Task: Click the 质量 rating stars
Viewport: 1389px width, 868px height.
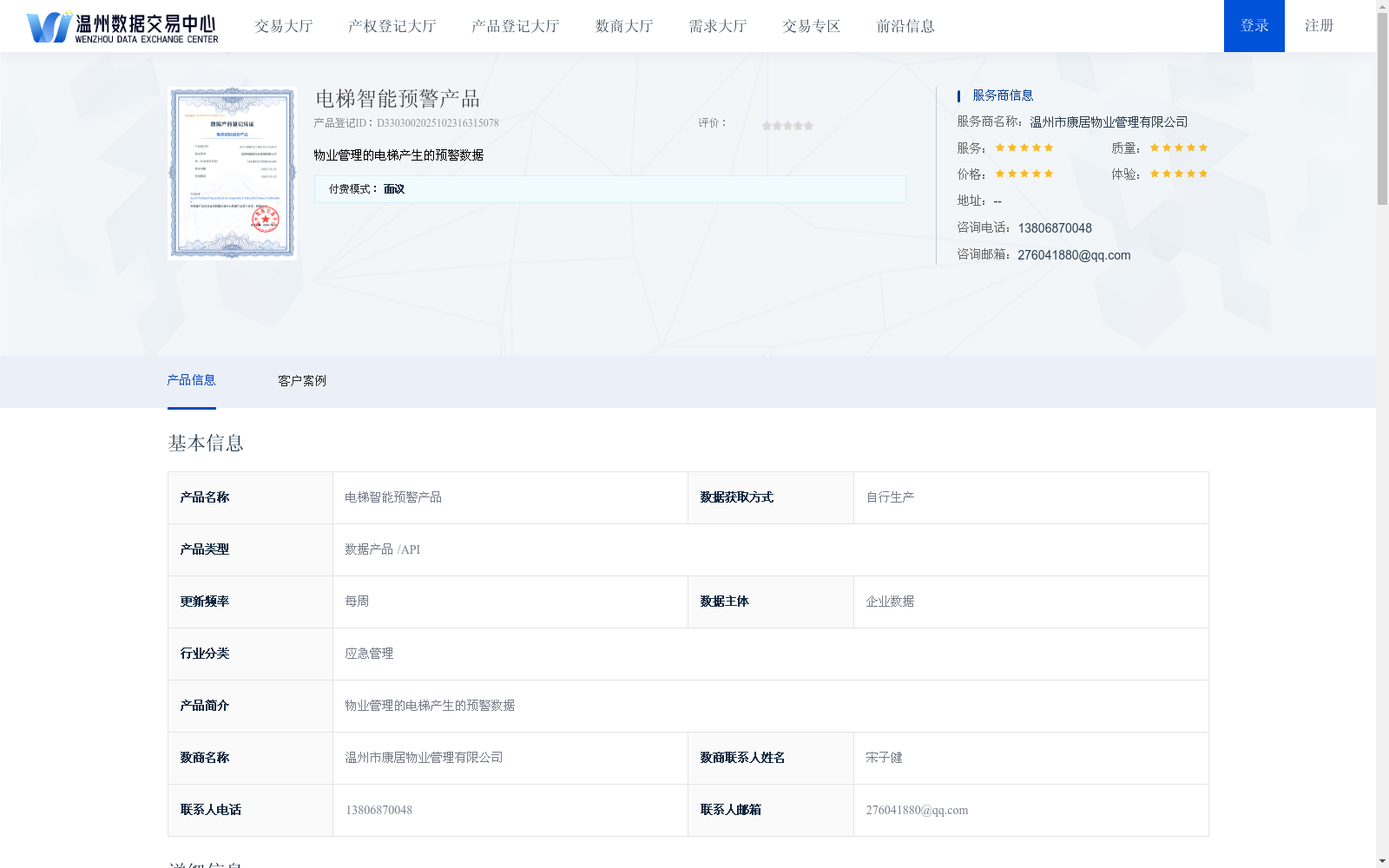Action: pos(1179,148)
